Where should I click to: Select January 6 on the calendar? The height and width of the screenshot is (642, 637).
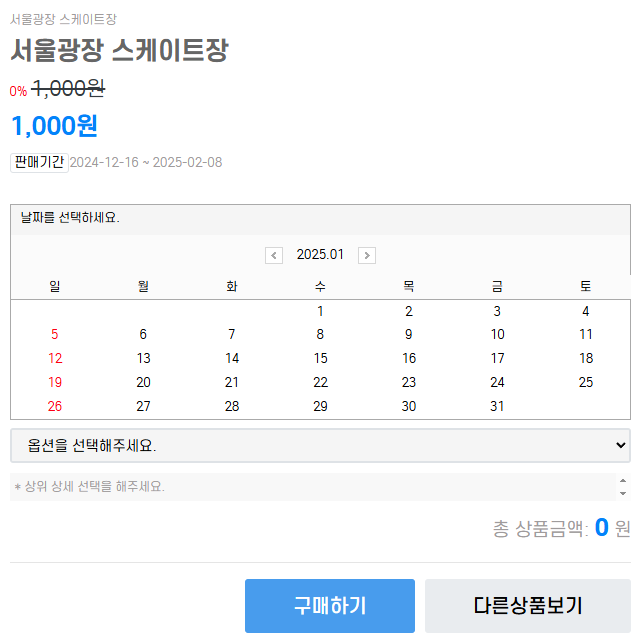point(143,335)
